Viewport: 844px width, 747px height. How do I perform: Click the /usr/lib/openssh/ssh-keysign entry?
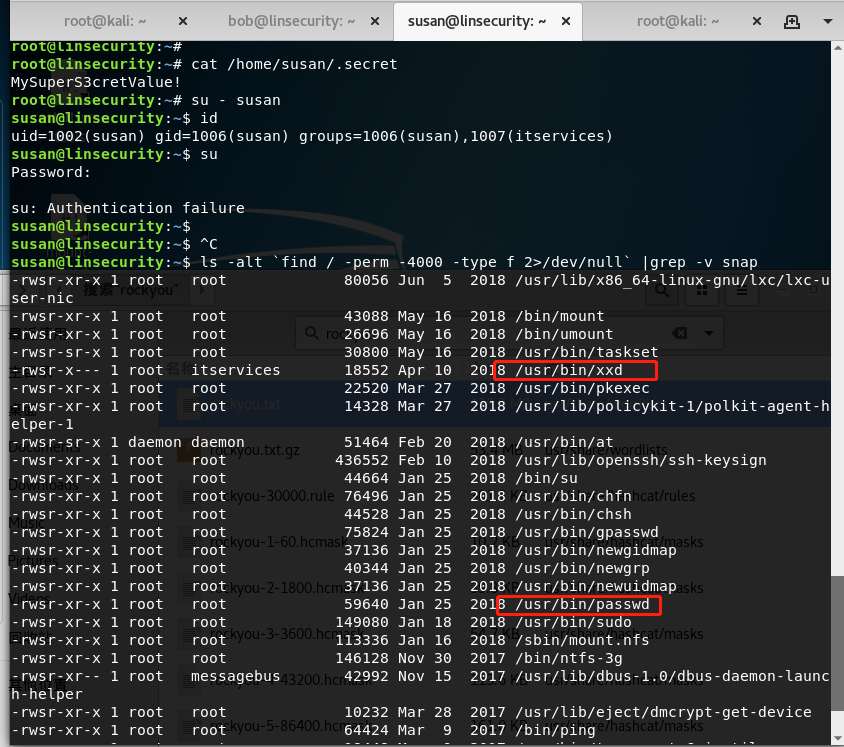pos(641,461)
